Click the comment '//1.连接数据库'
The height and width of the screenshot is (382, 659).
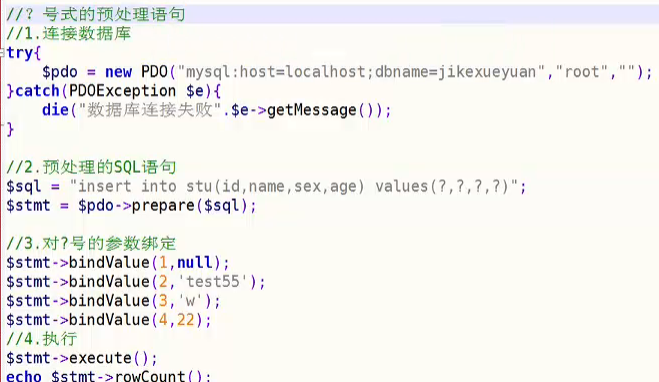(69, 34)
